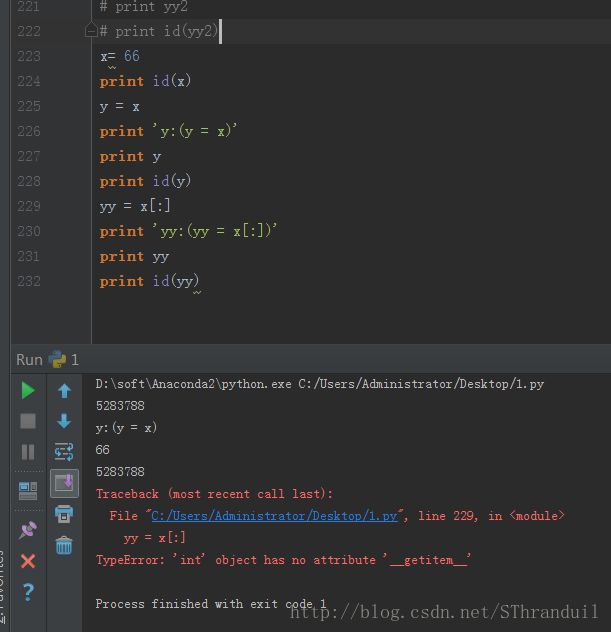Click the gray Stop process button
The height and width of the screenshot is (632, 611).
[x=28, y=421]
